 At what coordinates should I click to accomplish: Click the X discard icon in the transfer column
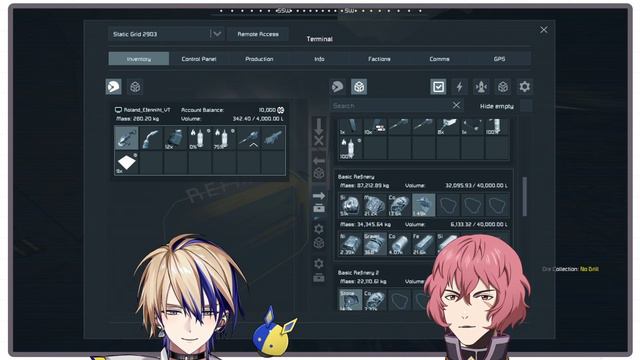pos(319,141)
